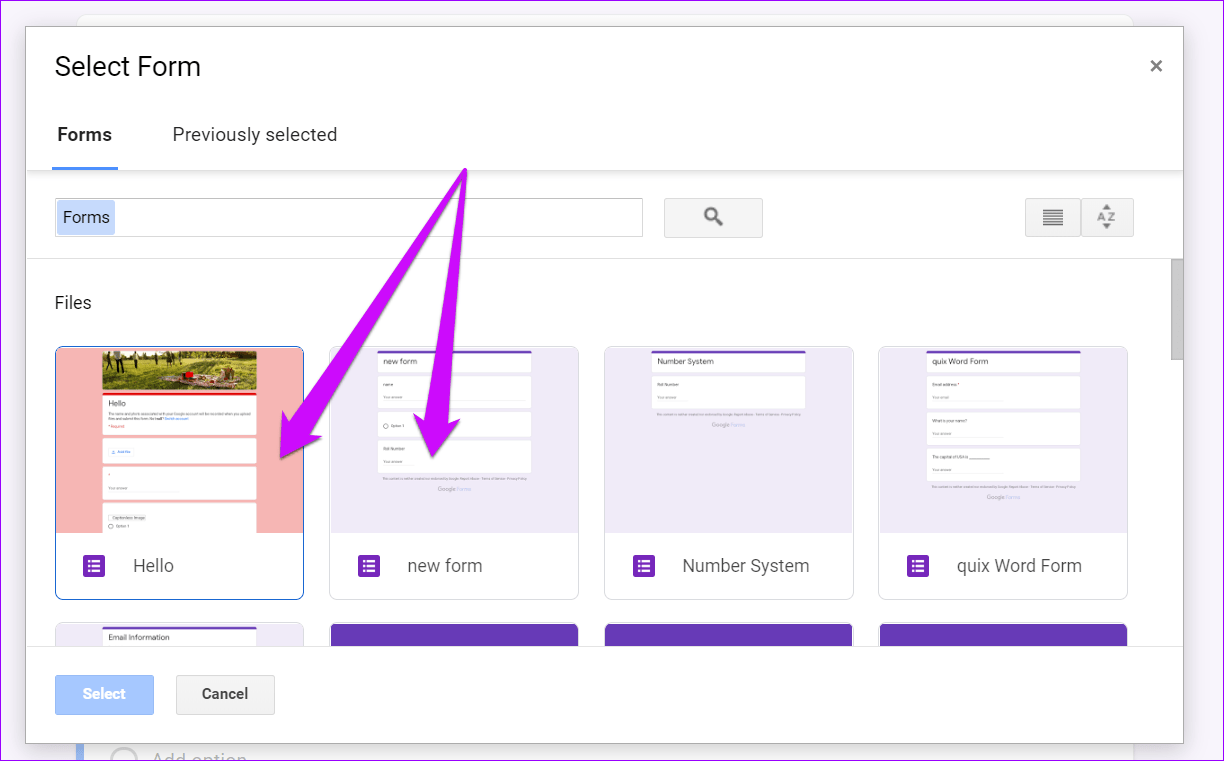Close the Select Form dialog
The image size is (1224, 761).
pos(1156,66)
